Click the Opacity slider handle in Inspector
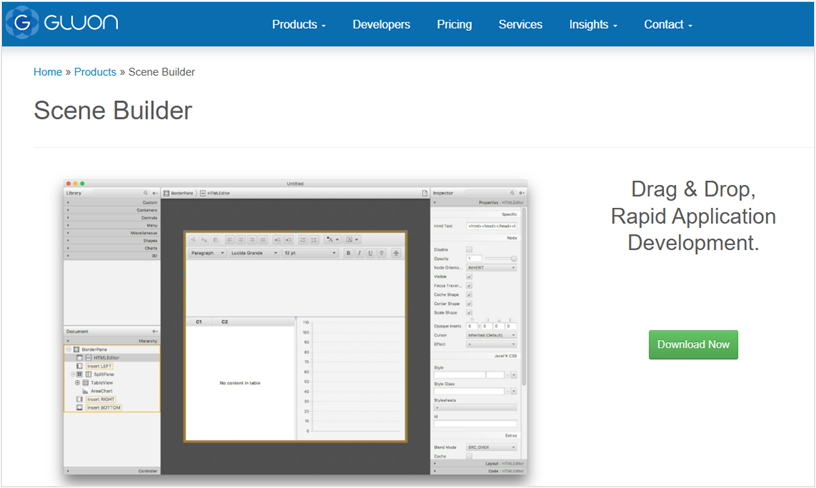The image size is (816, 488). [x=514, y=259]
